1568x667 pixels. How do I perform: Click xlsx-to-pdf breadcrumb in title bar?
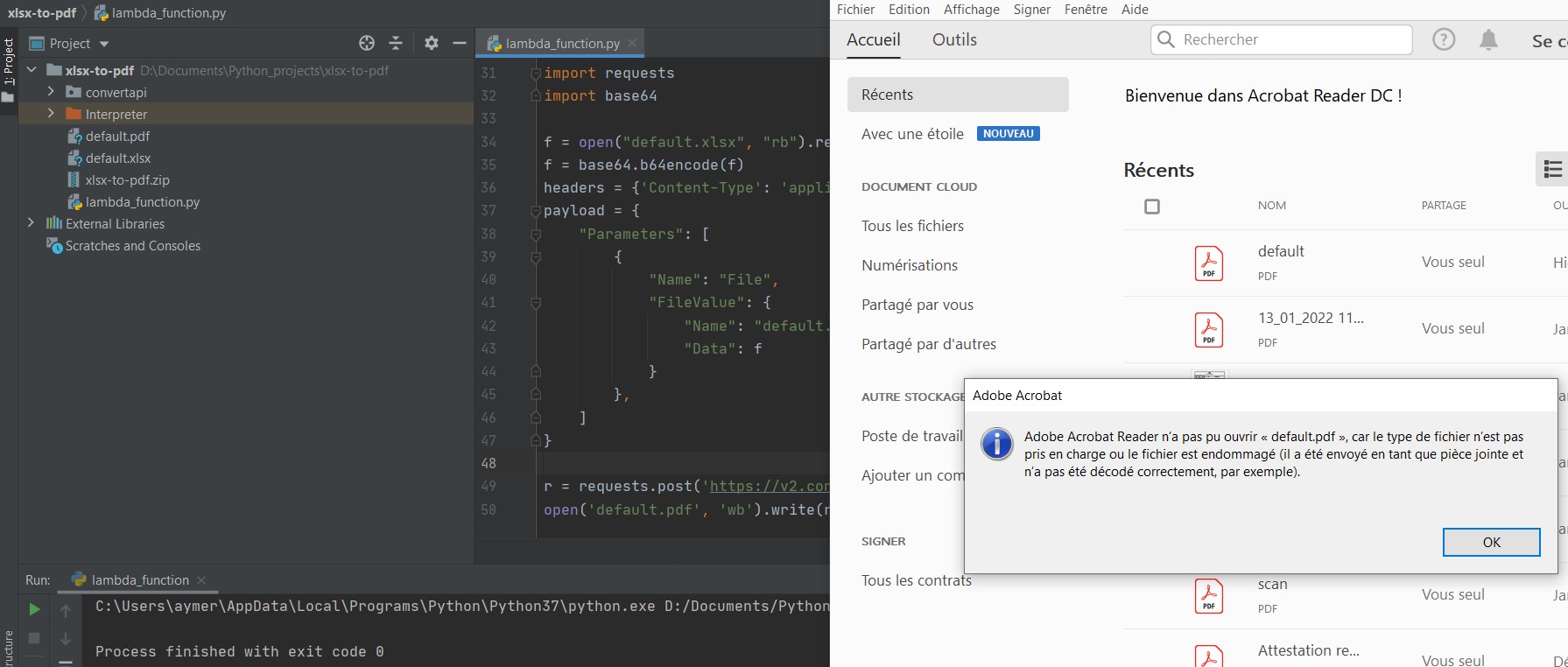coord(42,12)
